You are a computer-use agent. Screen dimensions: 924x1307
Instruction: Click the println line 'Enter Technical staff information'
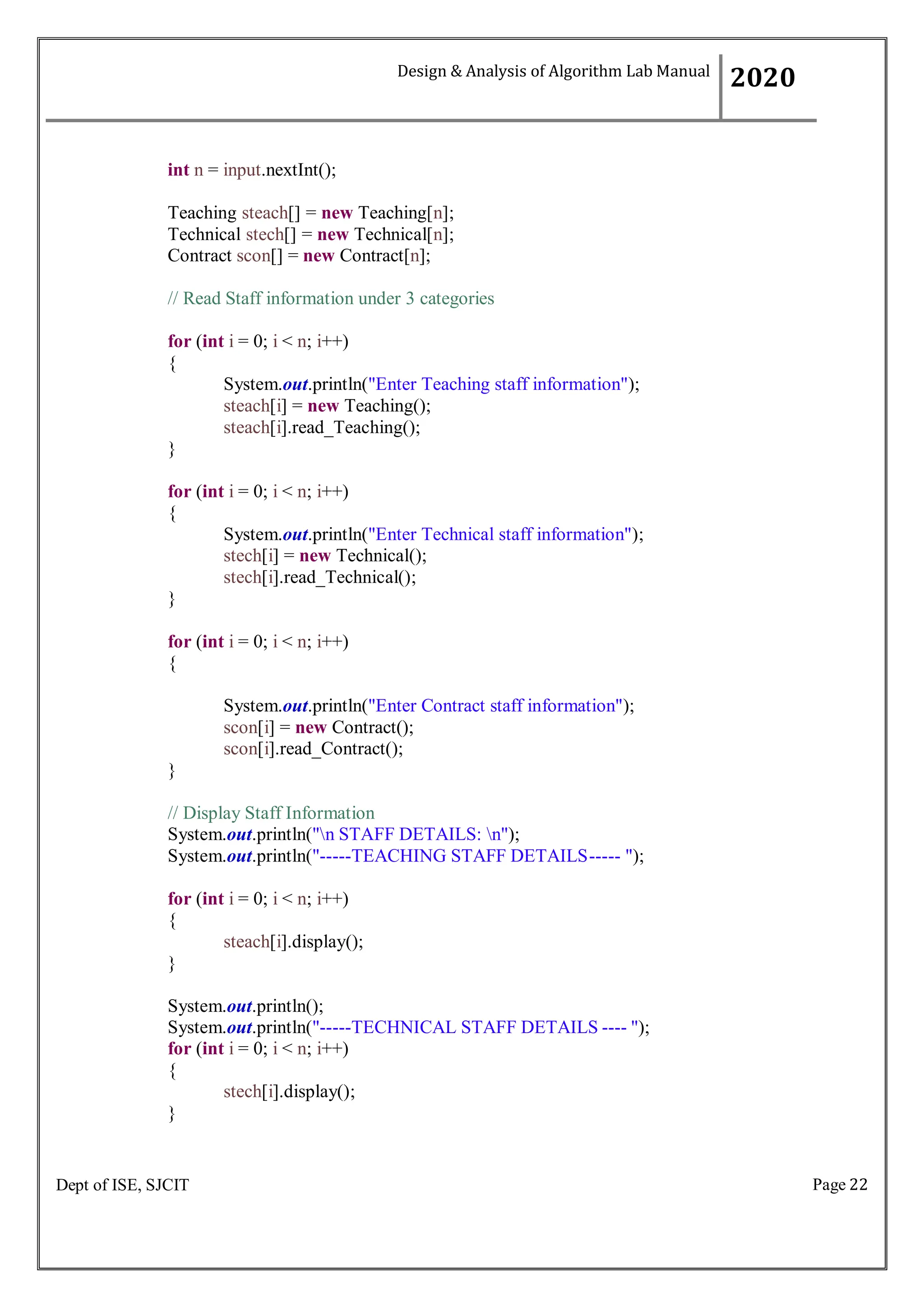coord(434,534)
